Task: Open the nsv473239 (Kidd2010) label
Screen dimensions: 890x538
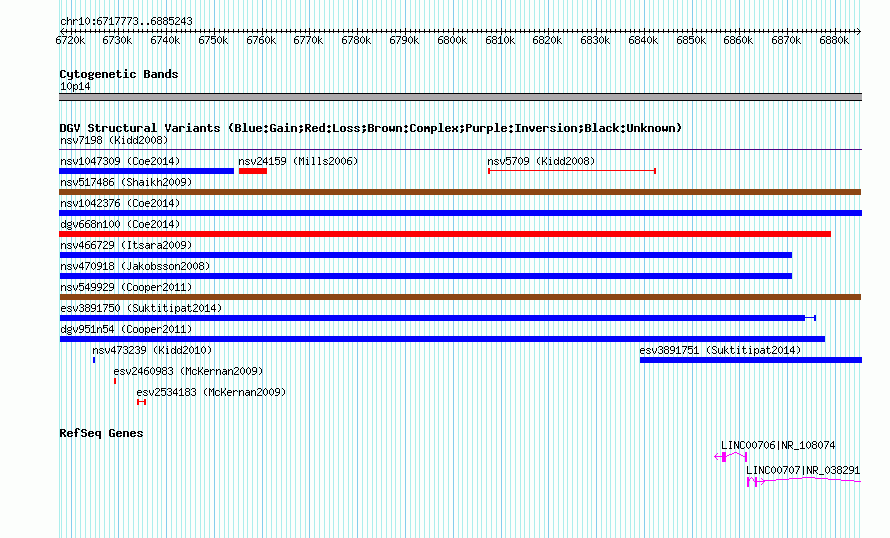Action: click(x=152, y=350)
